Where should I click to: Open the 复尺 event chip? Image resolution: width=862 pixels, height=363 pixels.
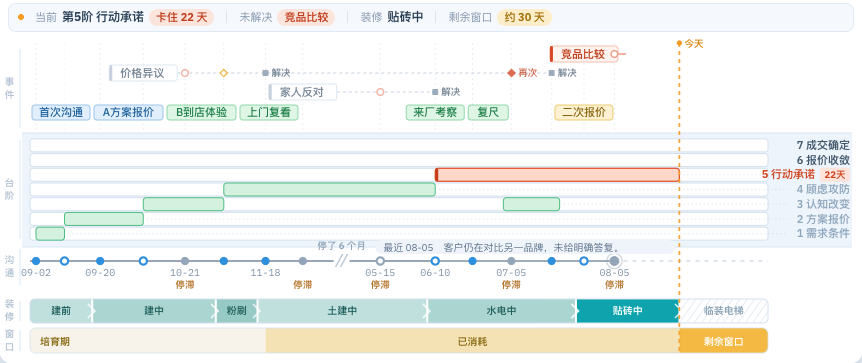488,112
